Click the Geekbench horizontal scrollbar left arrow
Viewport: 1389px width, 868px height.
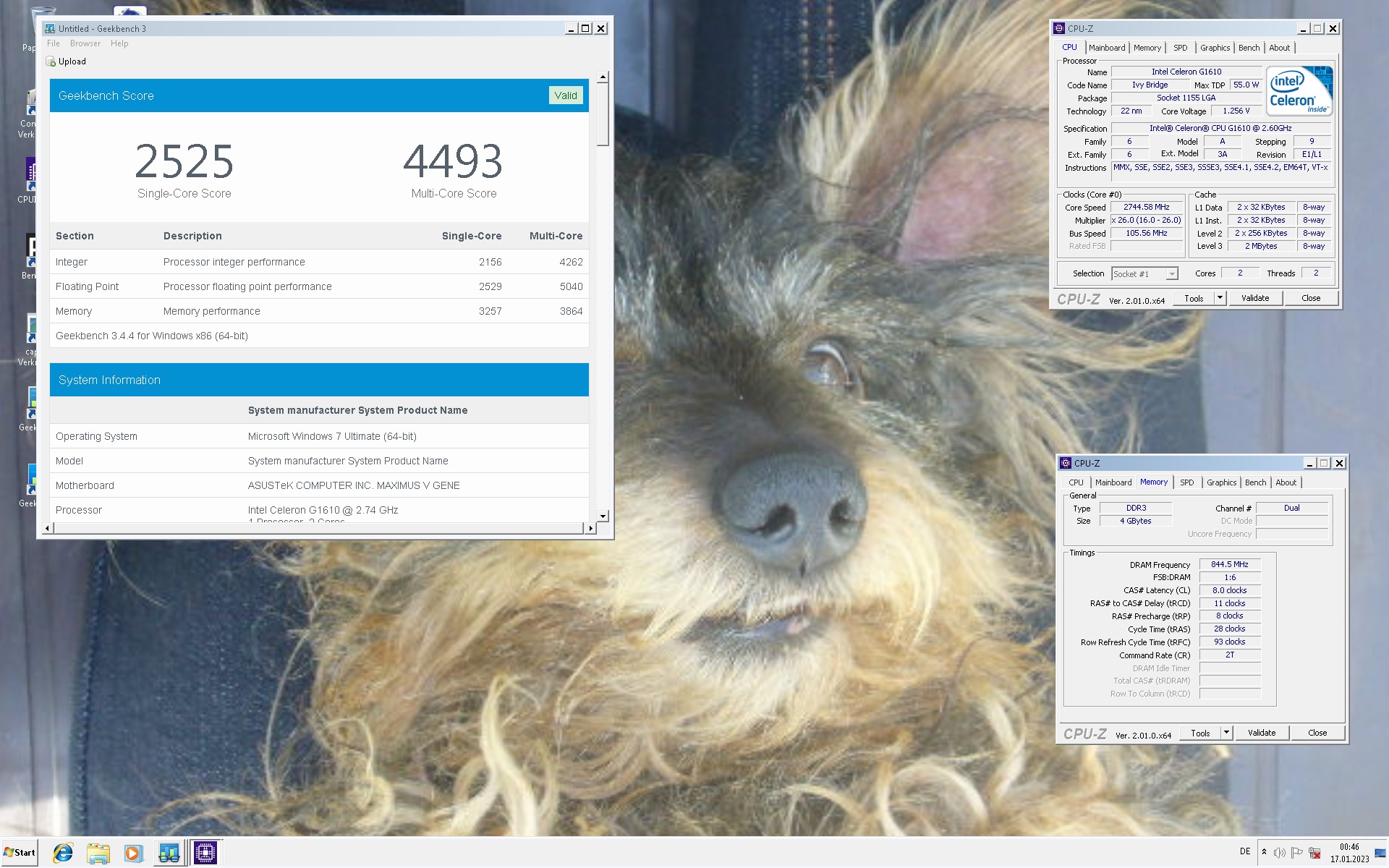pos(48,528)
